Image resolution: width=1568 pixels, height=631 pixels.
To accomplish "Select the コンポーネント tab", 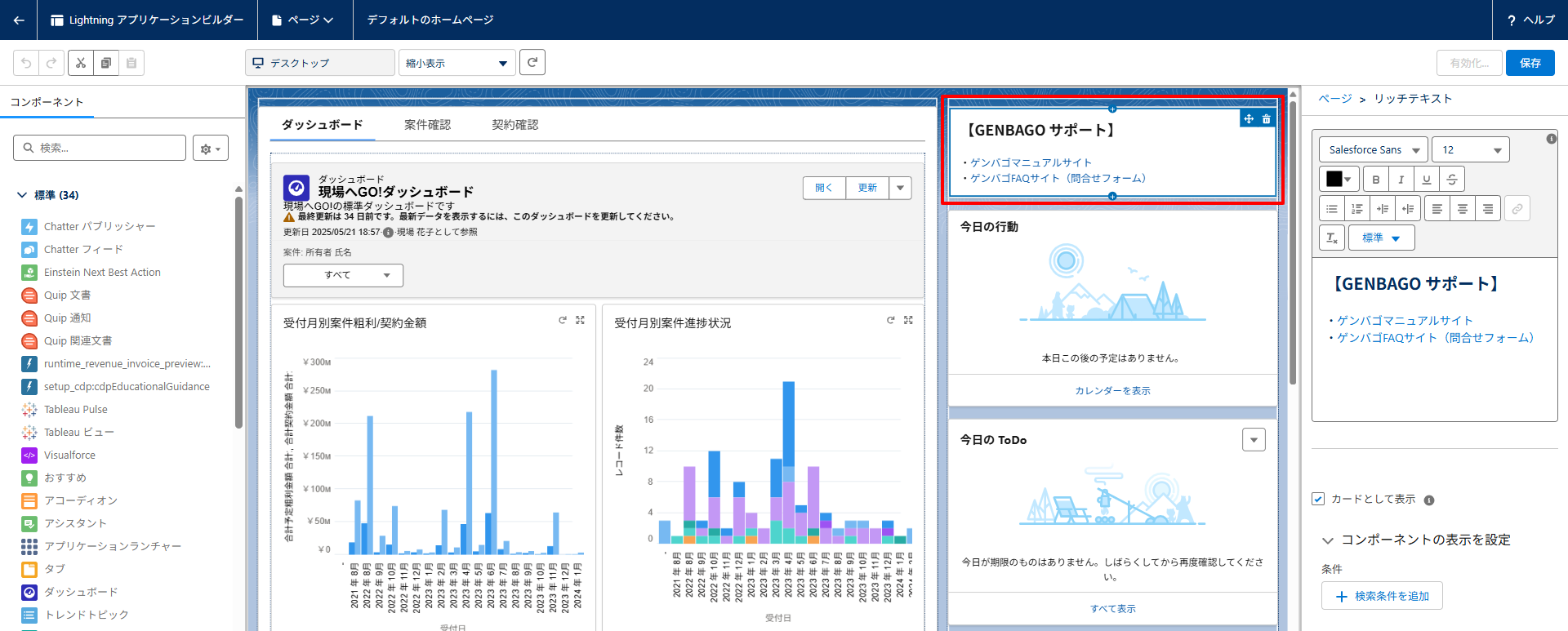I will click(47, 102).
